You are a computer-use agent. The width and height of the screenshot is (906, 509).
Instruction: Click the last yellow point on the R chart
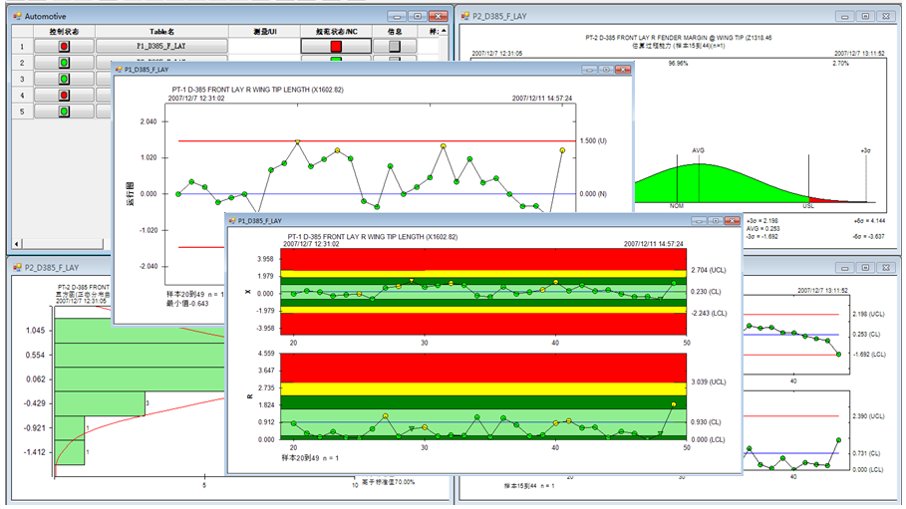674,404
